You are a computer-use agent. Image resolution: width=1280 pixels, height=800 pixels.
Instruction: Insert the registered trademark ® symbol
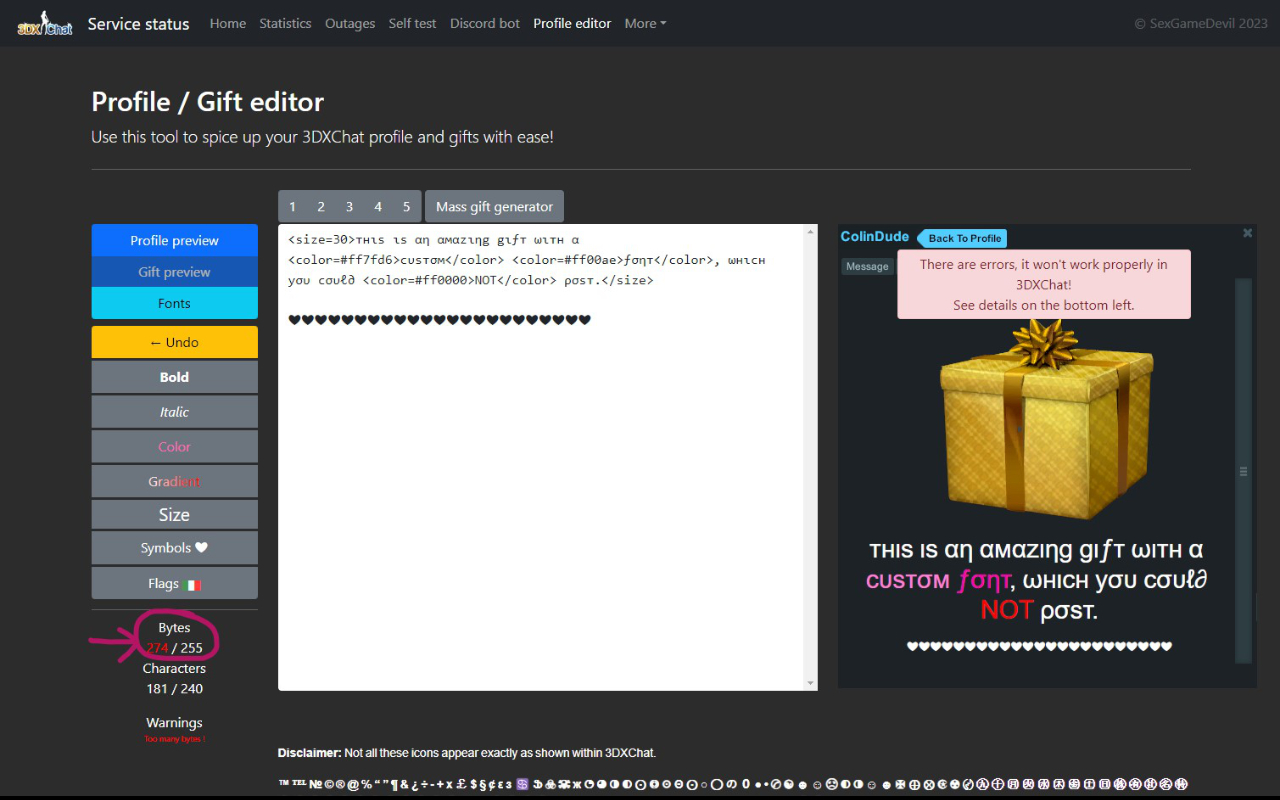[339, 783]
